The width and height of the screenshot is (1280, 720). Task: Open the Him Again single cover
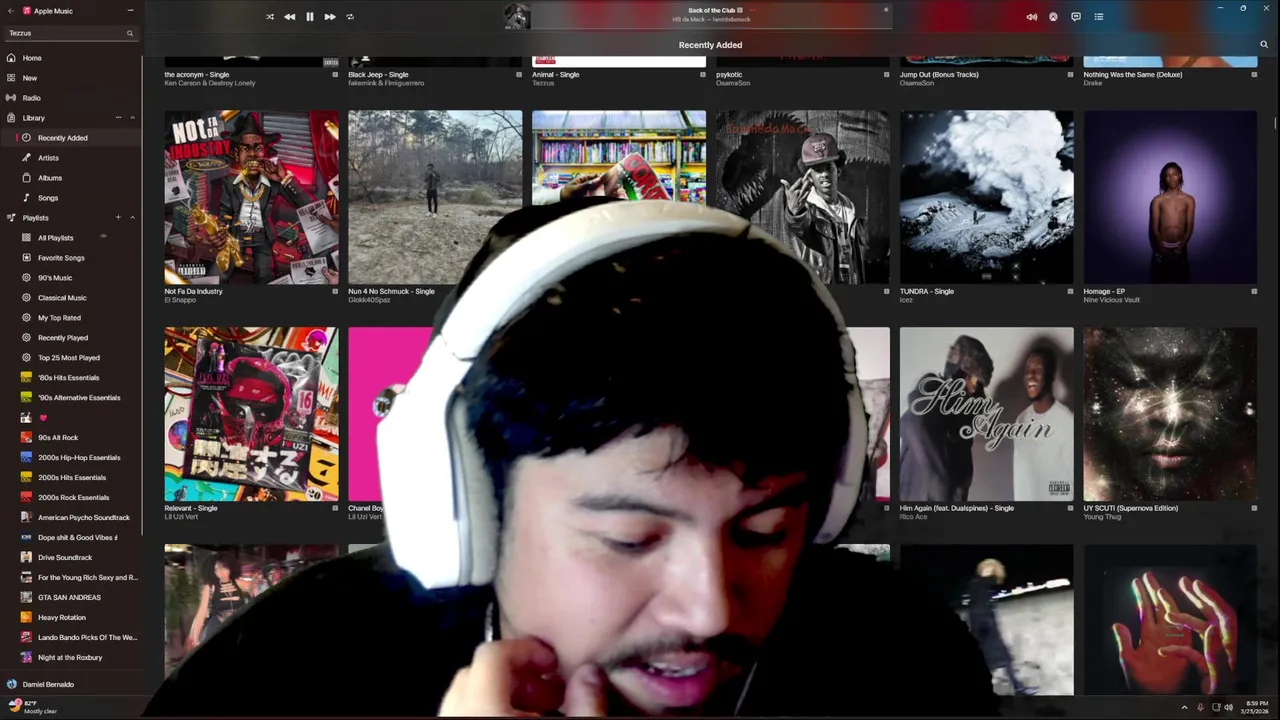[x=987, y=414]
